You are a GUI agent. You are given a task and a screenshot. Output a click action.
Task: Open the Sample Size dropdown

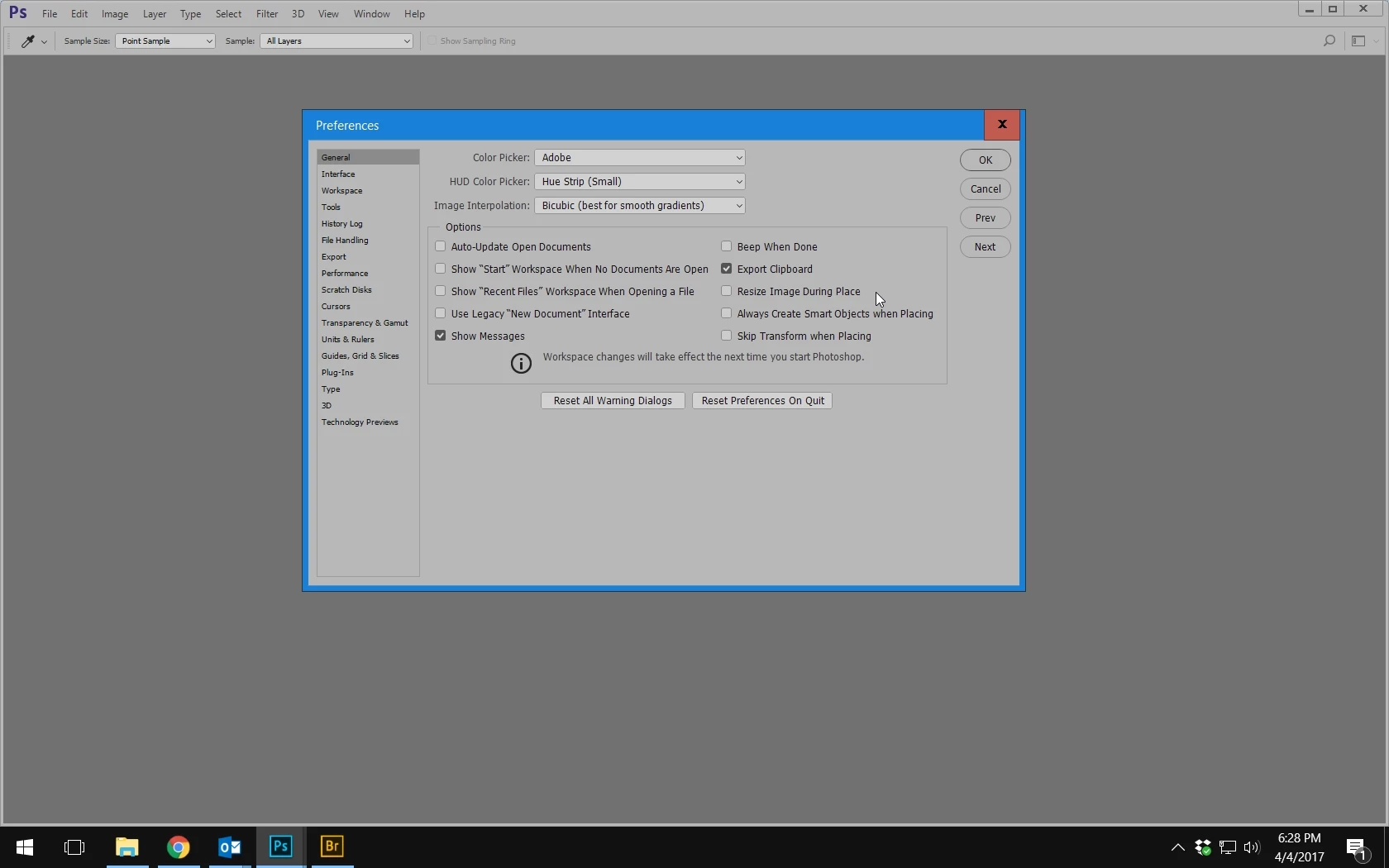click(x=165, y=41)
